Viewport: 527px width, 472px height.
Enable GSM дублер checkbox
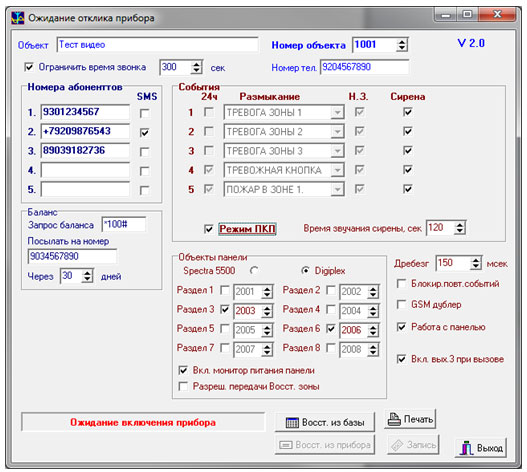tap(401, 304)
